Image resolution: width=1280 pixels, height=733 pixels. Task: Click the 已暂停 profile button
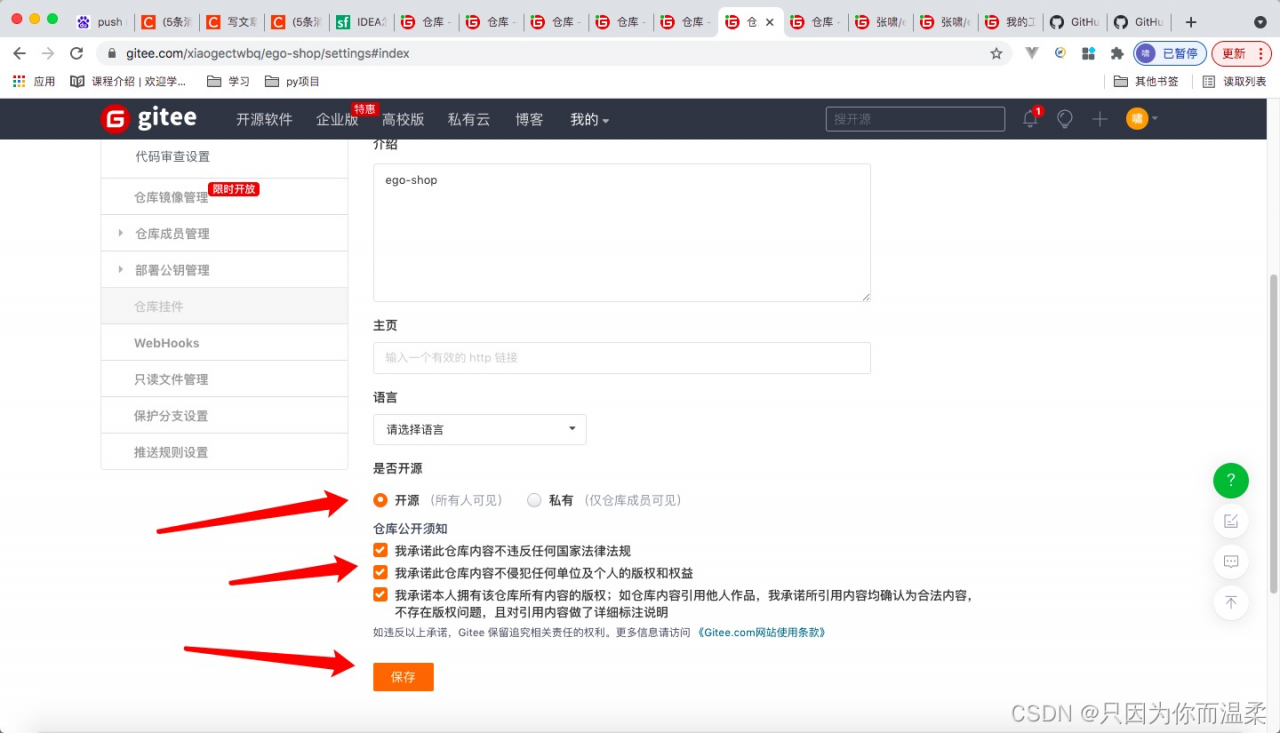pos(1169,53)
